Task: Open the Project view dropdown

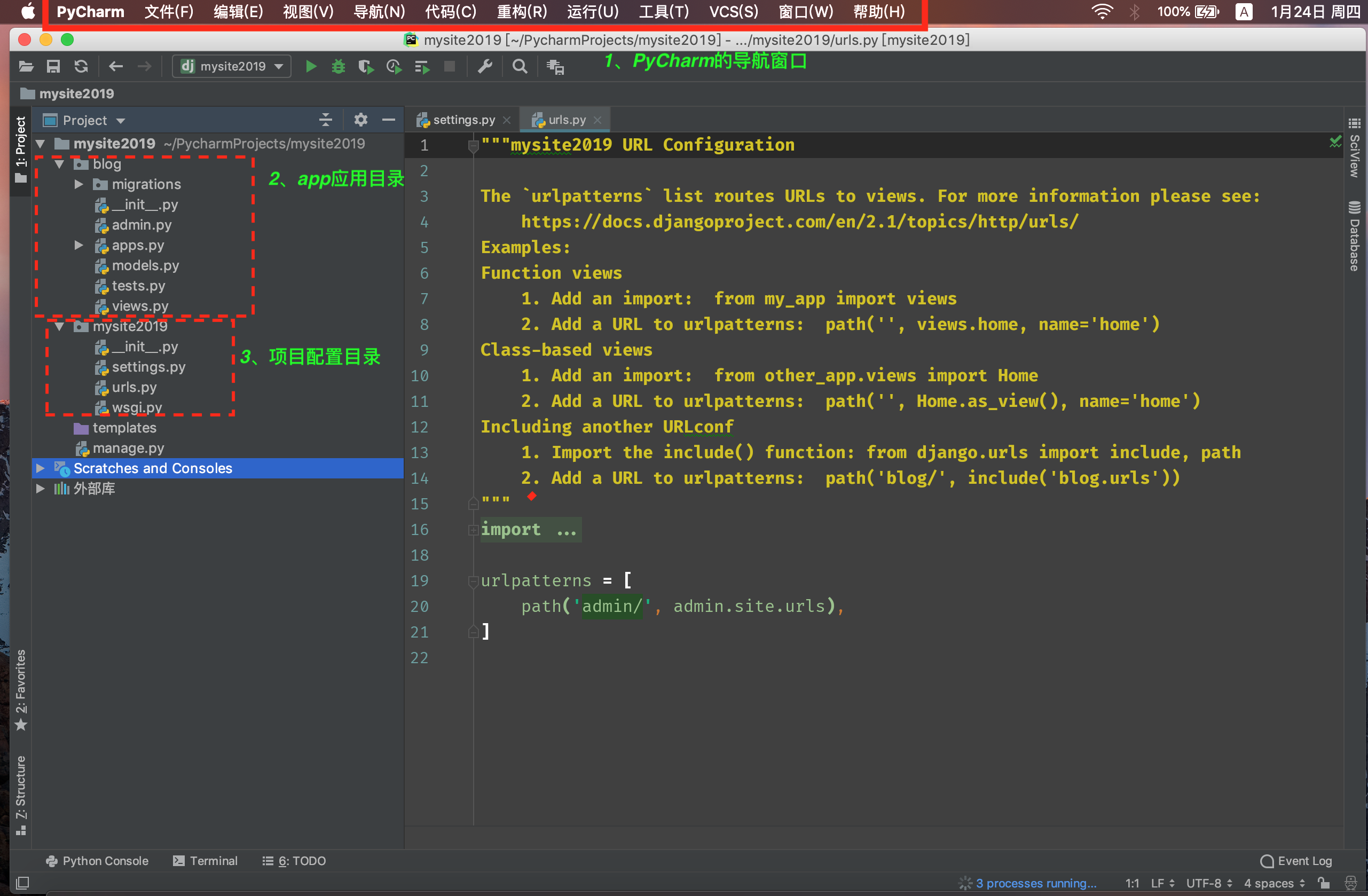Action: pos(84,120)
